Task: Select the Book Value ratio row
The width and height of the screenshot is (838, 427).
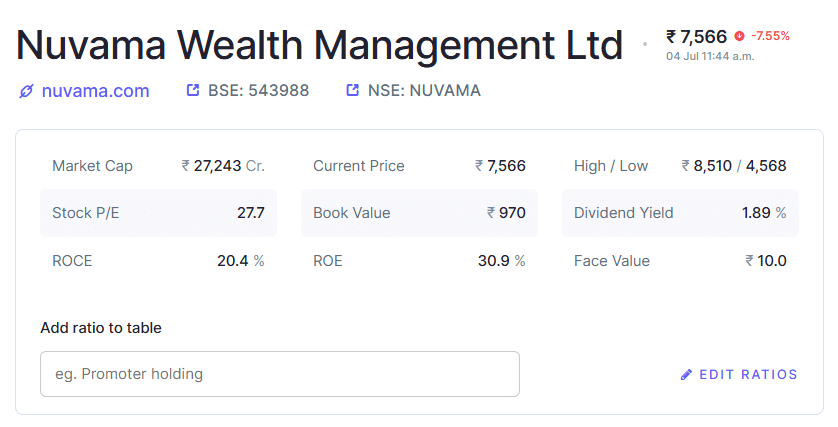Action: [419, 213]
